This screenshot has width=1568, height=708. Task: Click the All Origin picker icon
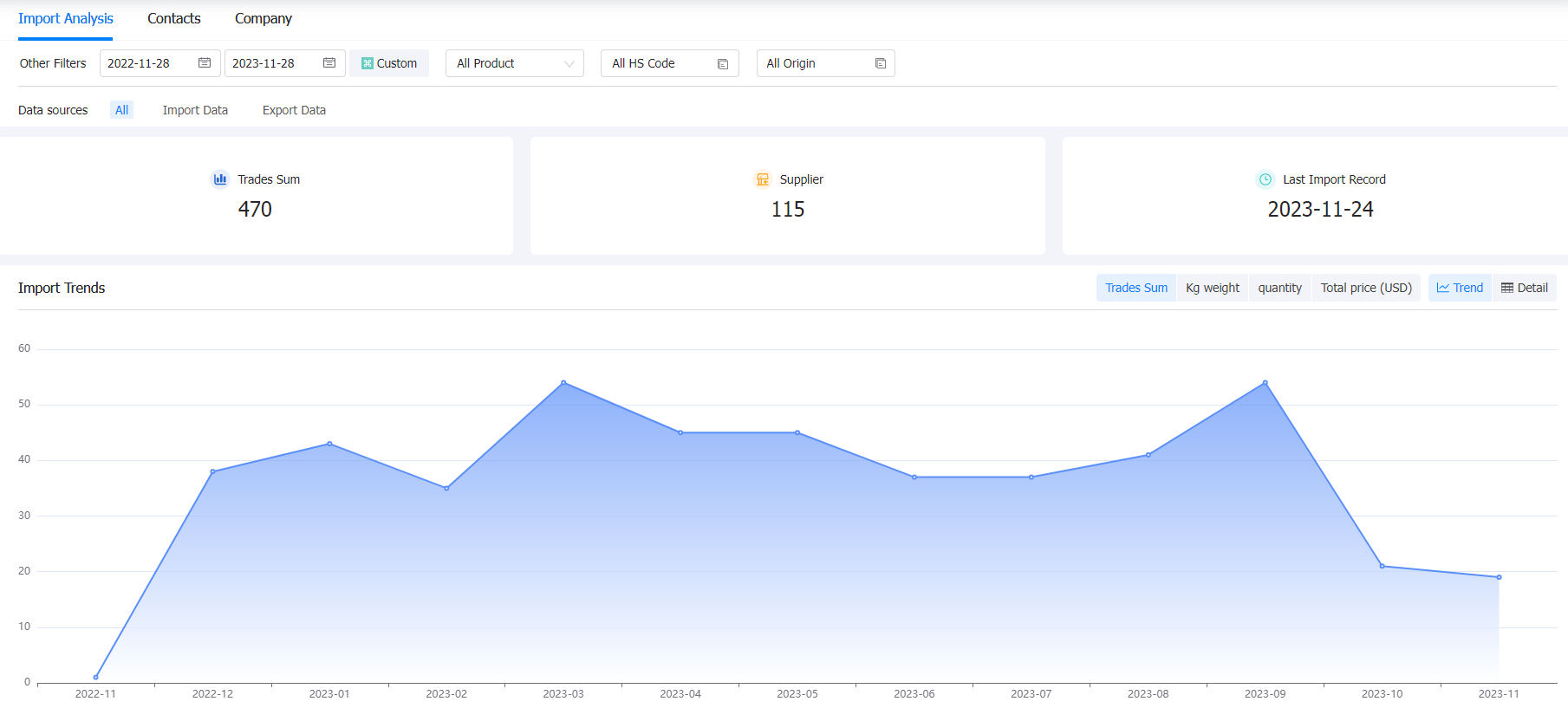[881, 63]
